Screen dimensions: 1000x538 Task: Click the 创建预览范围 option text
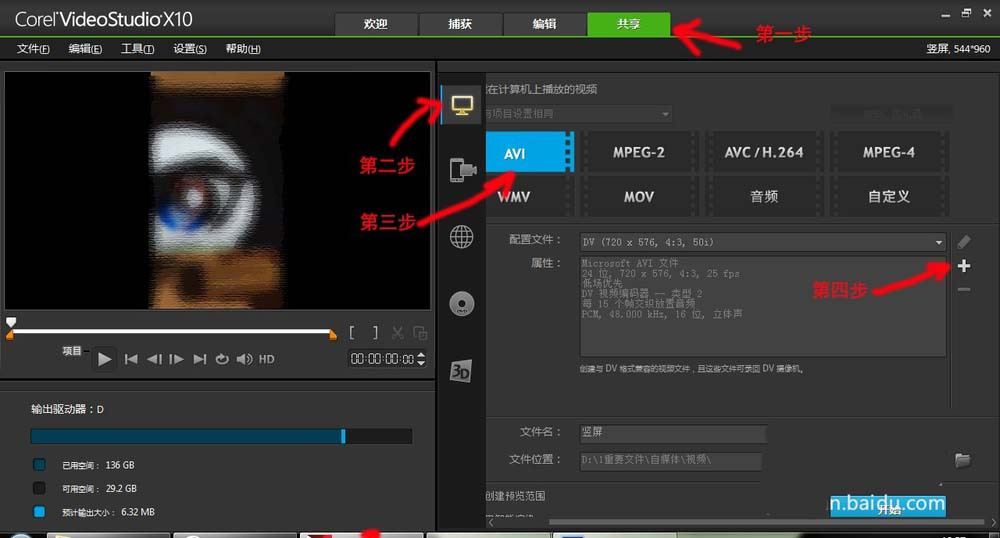pyautogui.click(x=515, y=495)
